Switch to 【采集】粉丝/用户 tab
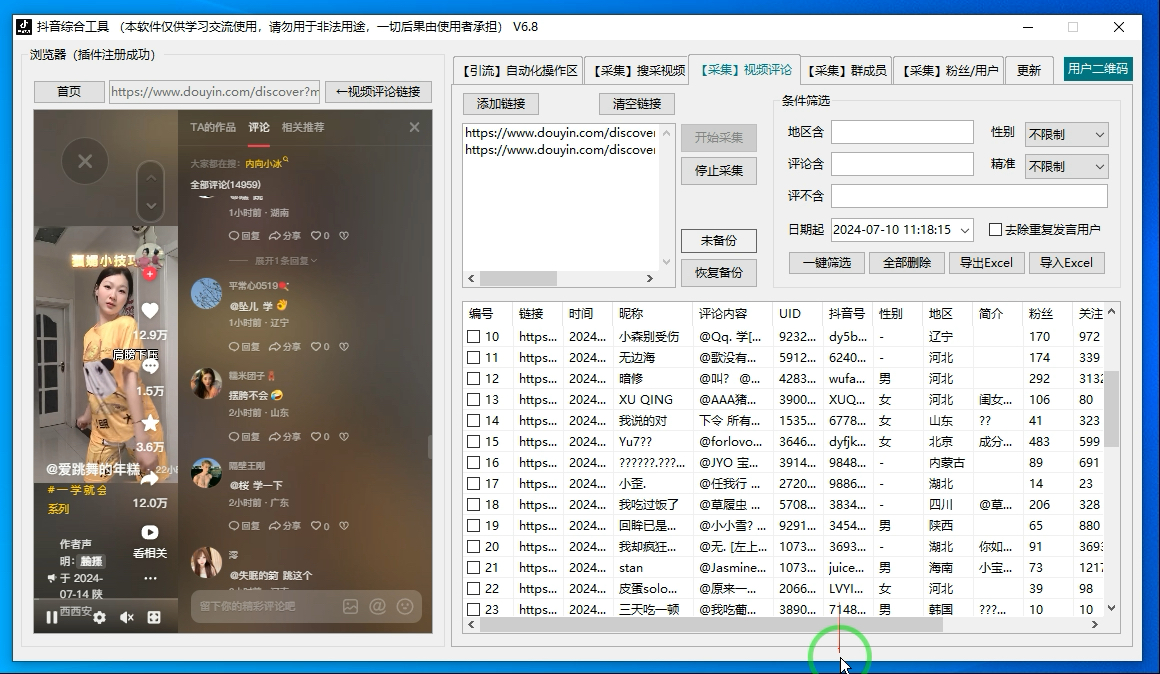Screen dimensions: 1160x674 click(950, 70)
